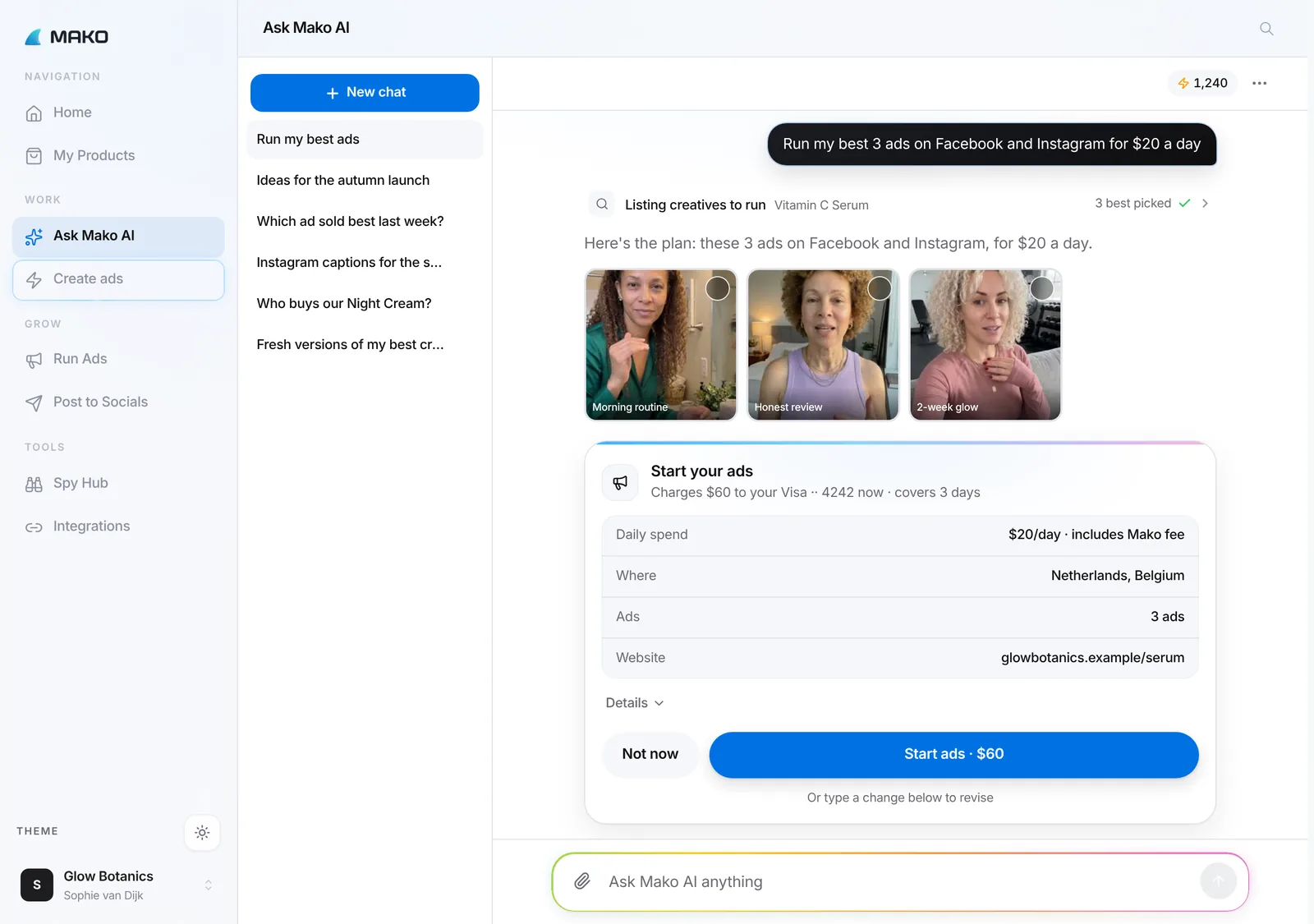Image resolution: width=1314 pixels, height=924 pixels.
Task: Click the Integrations link icon
Action: (x=34, y=527)
